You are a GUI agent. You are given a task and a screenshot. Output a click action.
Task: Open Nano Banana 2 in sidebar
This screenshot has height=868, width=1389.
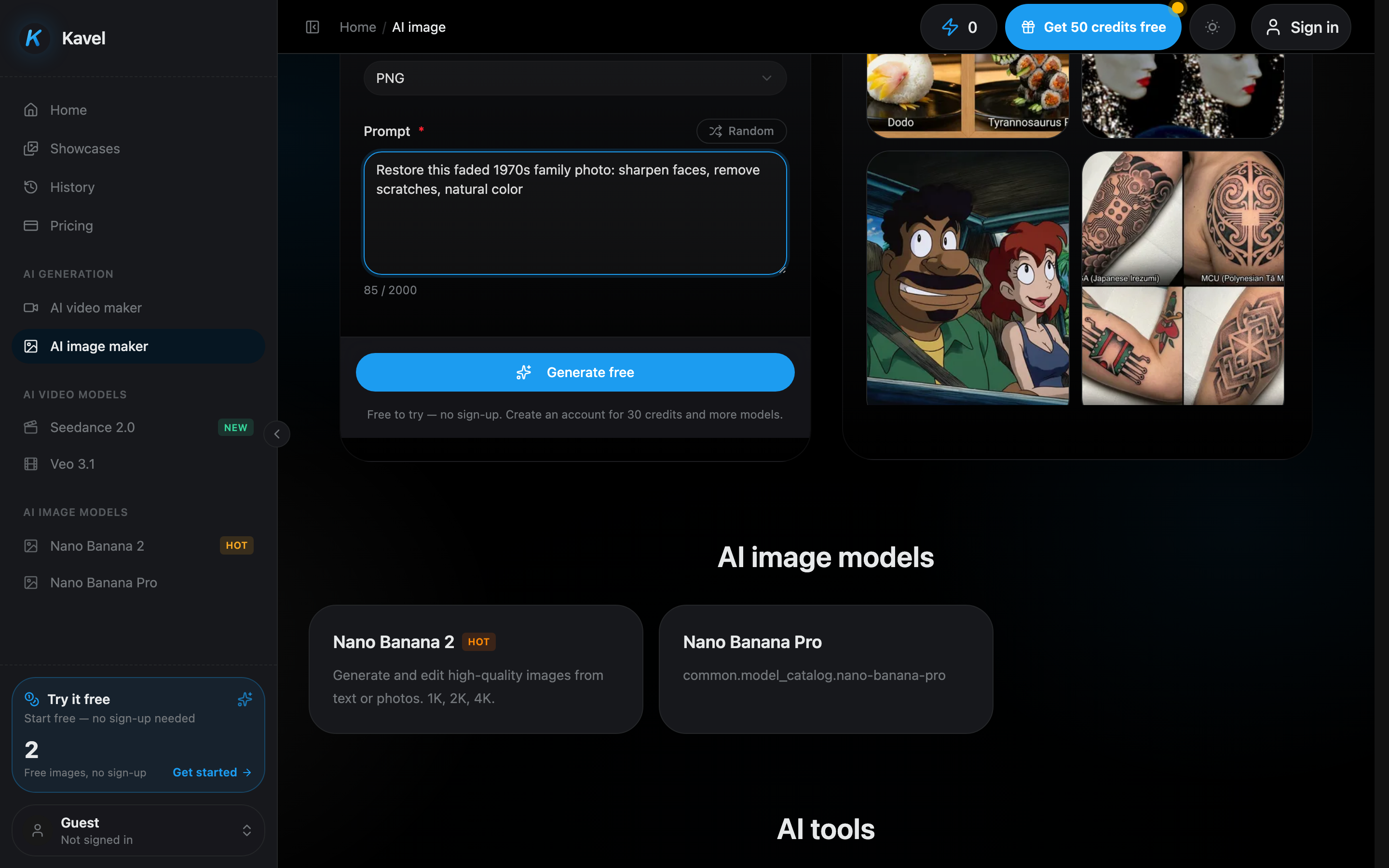point(138,546)
